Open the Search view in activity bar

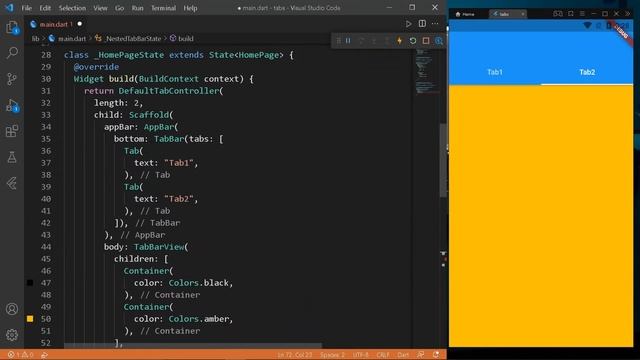tap(12, 53)
